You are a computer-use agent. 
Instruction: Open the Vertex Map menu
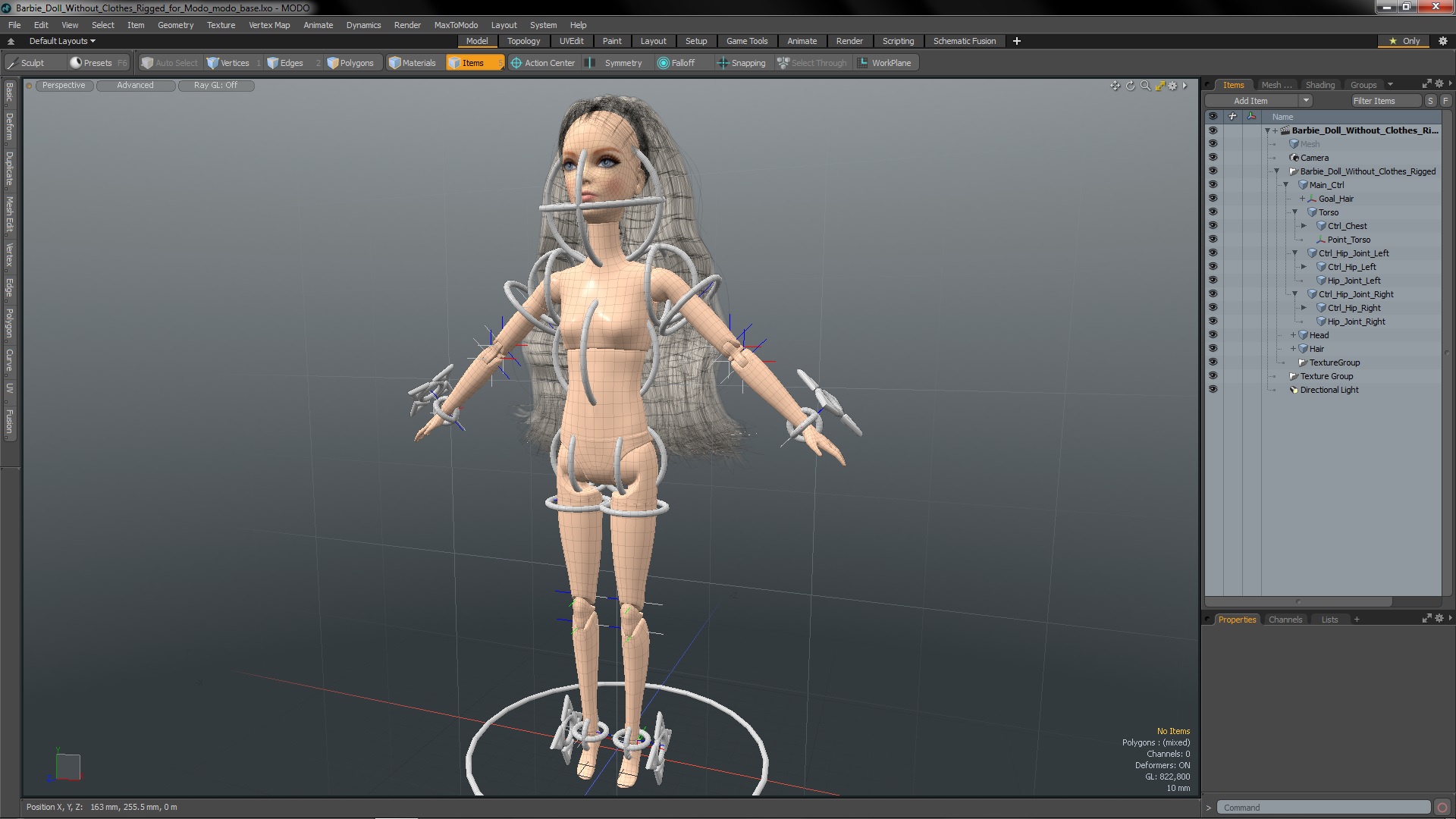point(269,25)
